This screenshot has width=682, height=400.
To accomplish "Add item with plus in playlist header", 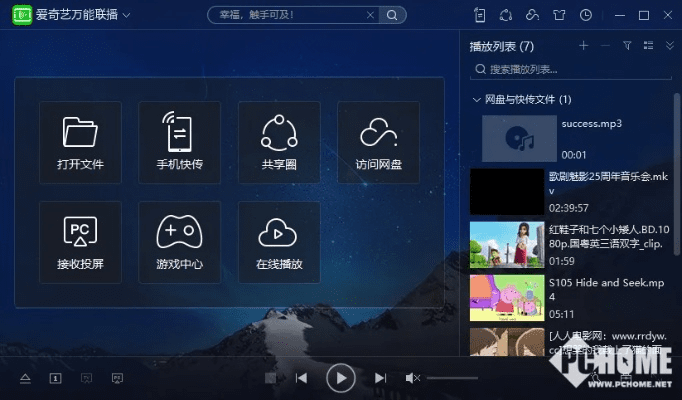I will [x=583, y=45].
